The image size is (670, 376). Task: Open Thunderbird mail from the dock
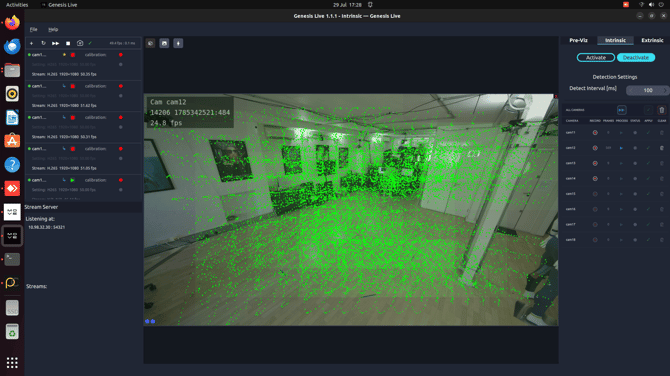coord(12,46)
